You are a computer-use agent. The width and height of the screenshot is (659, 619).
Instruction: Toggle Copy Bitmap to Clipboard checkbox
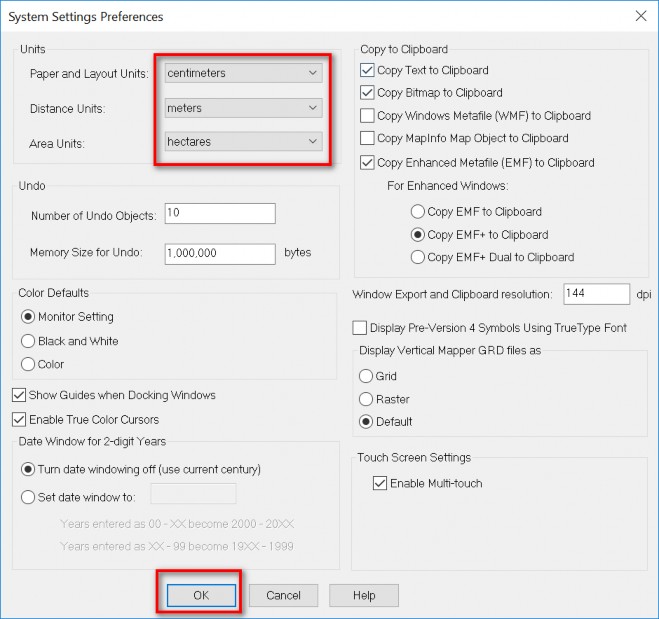pyautogui.click(x=368, y=93)
